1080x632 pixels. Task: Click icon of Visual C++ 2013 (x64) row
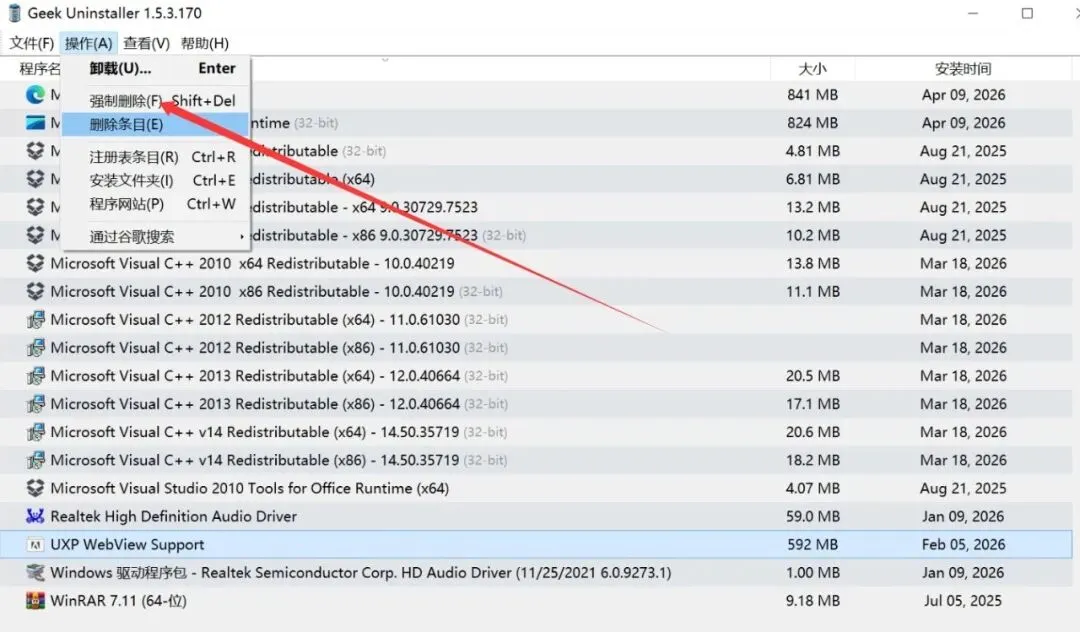35,376
